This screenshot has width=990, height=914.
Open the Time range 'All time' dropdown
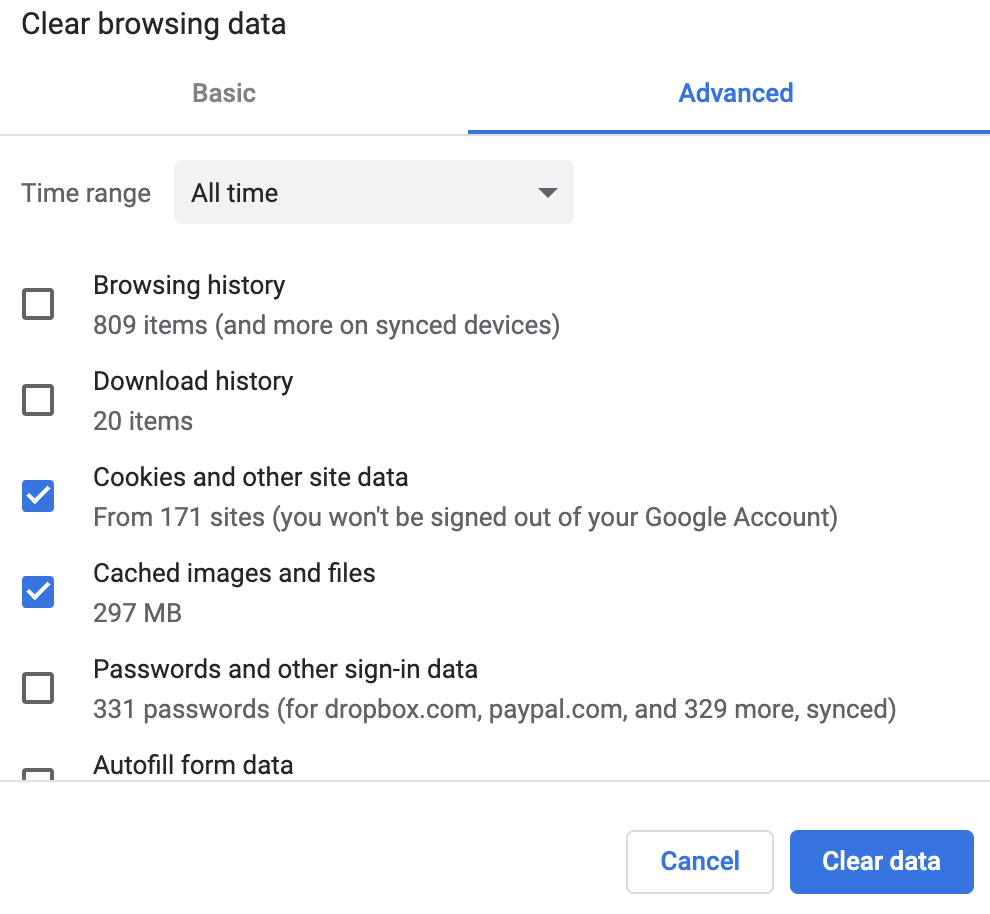(x=373, y=192)
